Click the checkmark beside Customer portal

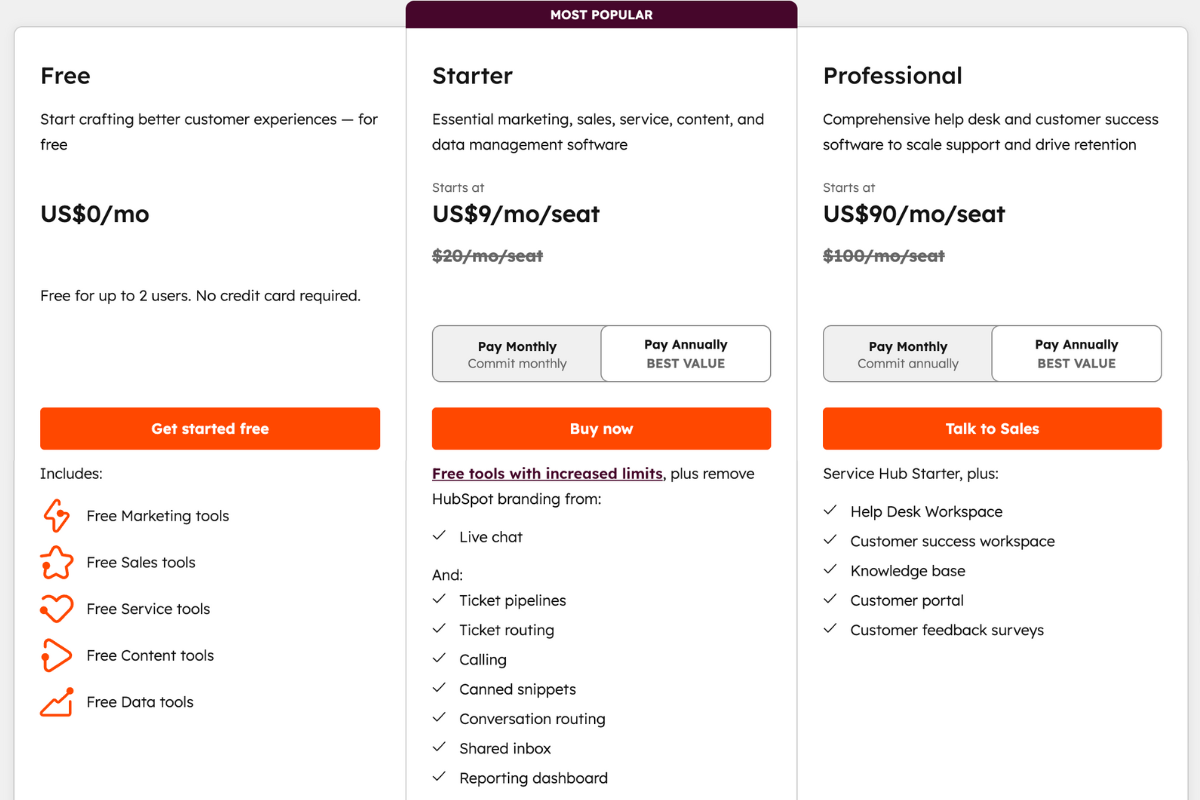(830, 600)
